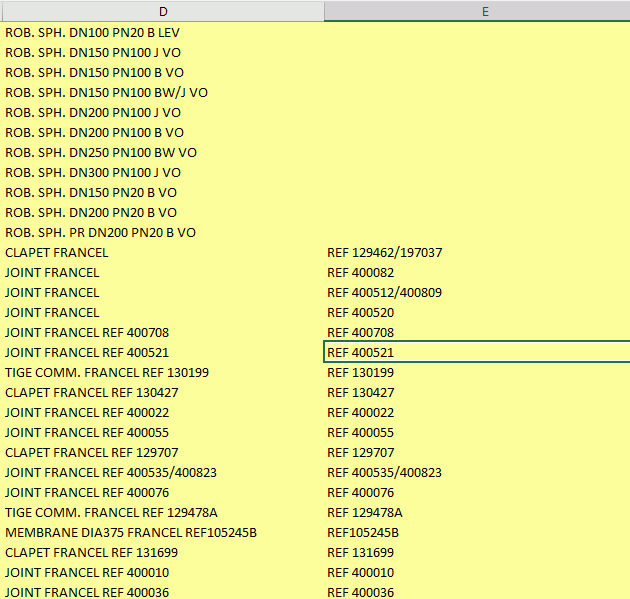
Task: Click cell 'ROB. SPH. DN100 PN20 B LEV'
Action: [163, 33]
